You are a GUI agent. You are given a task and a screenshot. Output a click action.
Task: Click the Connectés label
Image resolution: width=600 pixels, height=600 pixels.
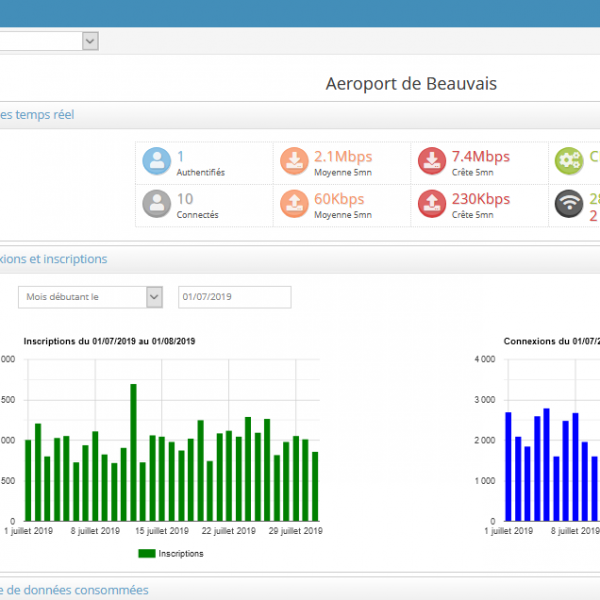click(197, 215)
